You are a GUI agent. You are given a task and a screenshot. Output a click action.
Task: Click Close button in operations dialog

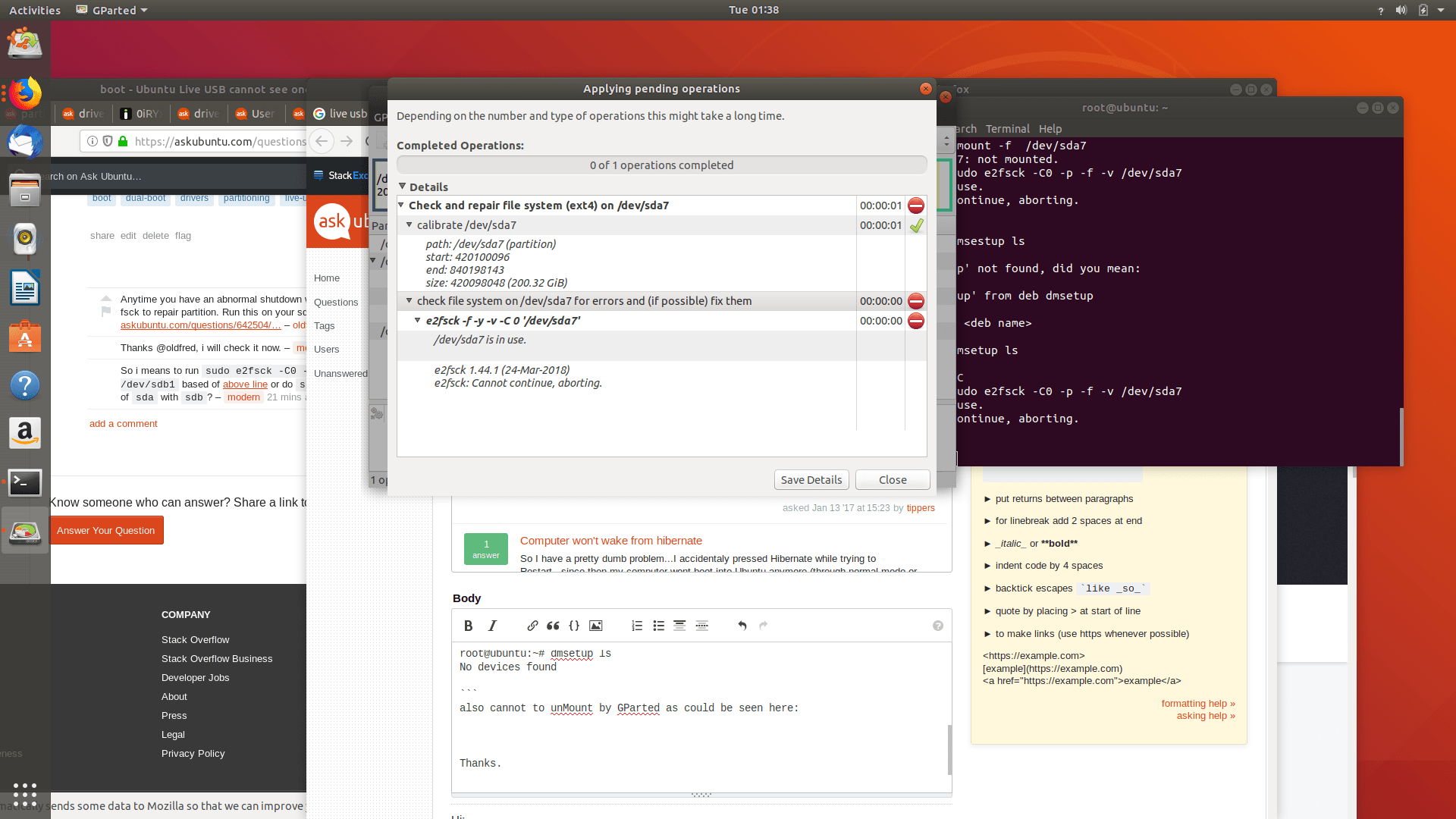[893, 479]
